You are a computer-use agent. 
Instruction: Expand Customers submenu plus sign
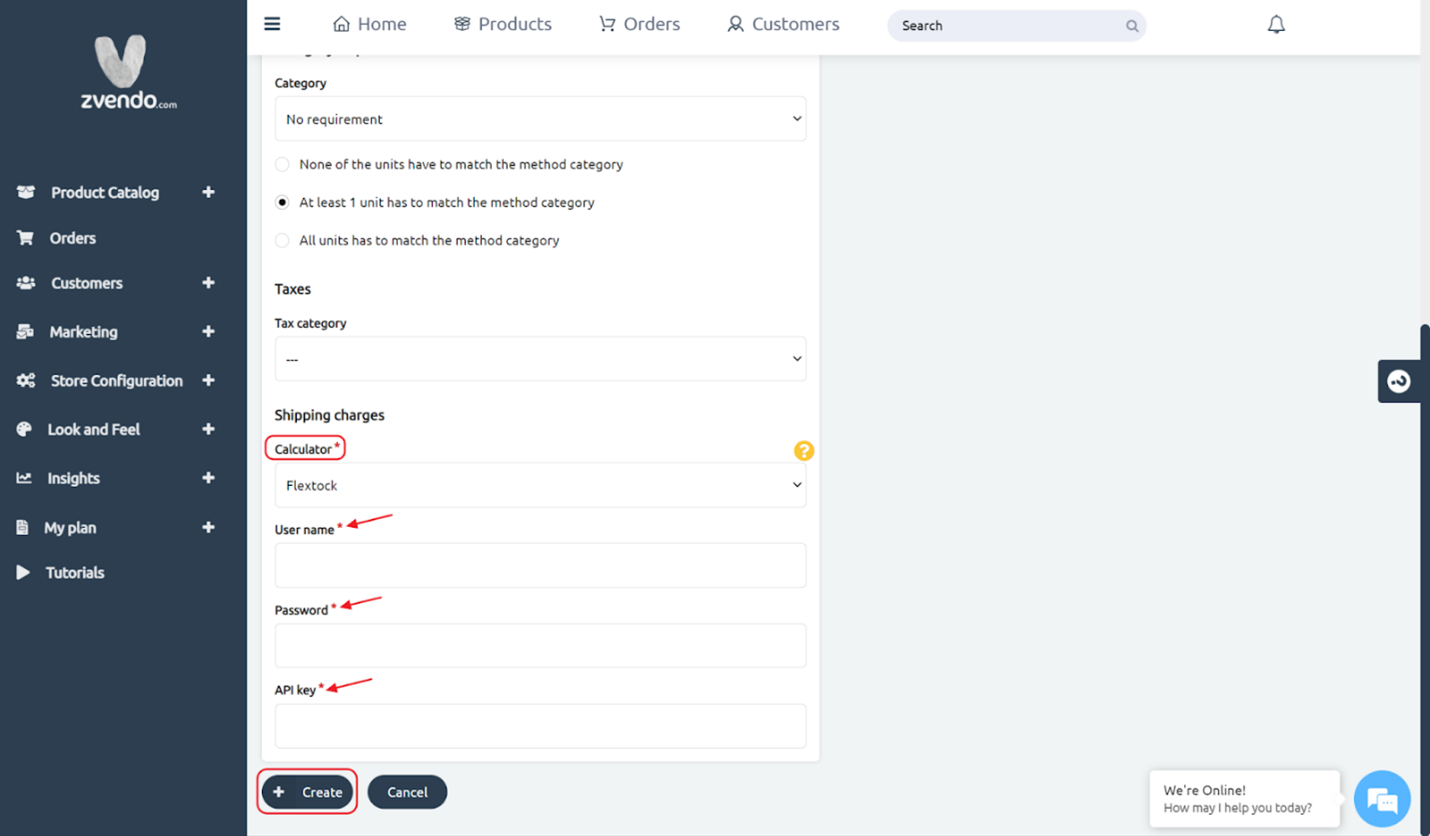pos(208,283)
